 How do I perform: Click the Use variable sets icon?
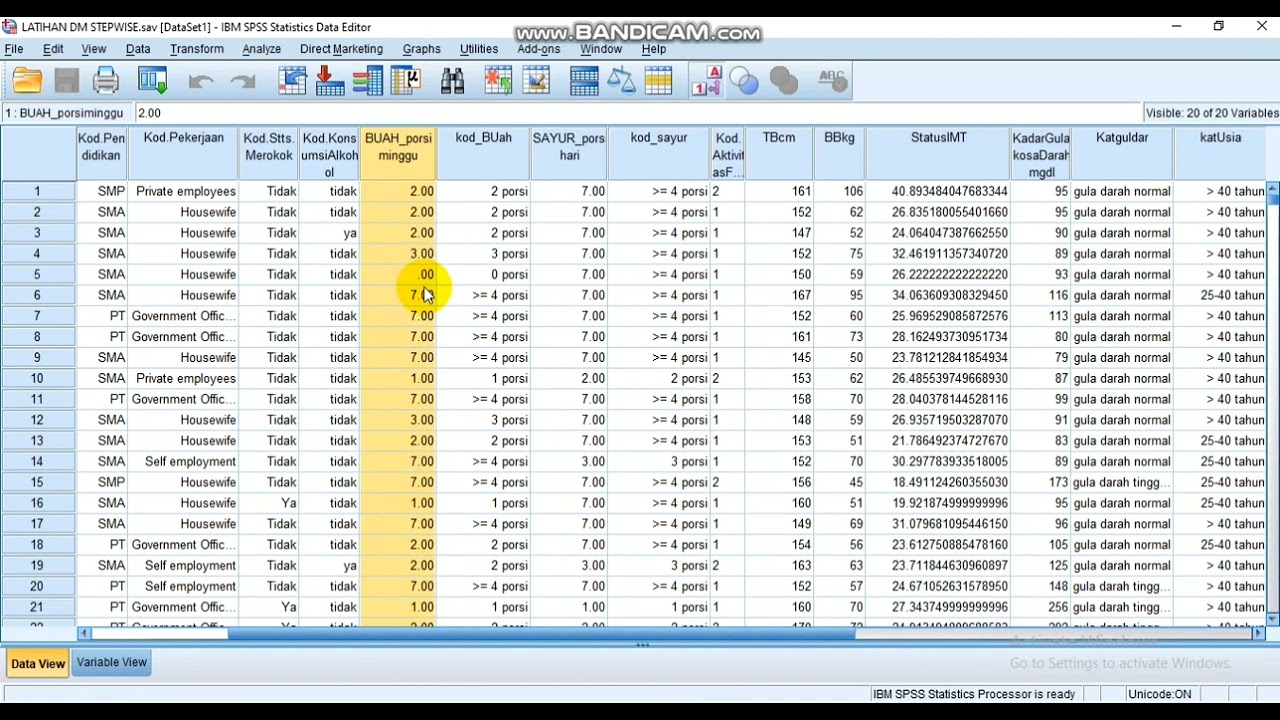pyautogui.click(x=744, y=81)
